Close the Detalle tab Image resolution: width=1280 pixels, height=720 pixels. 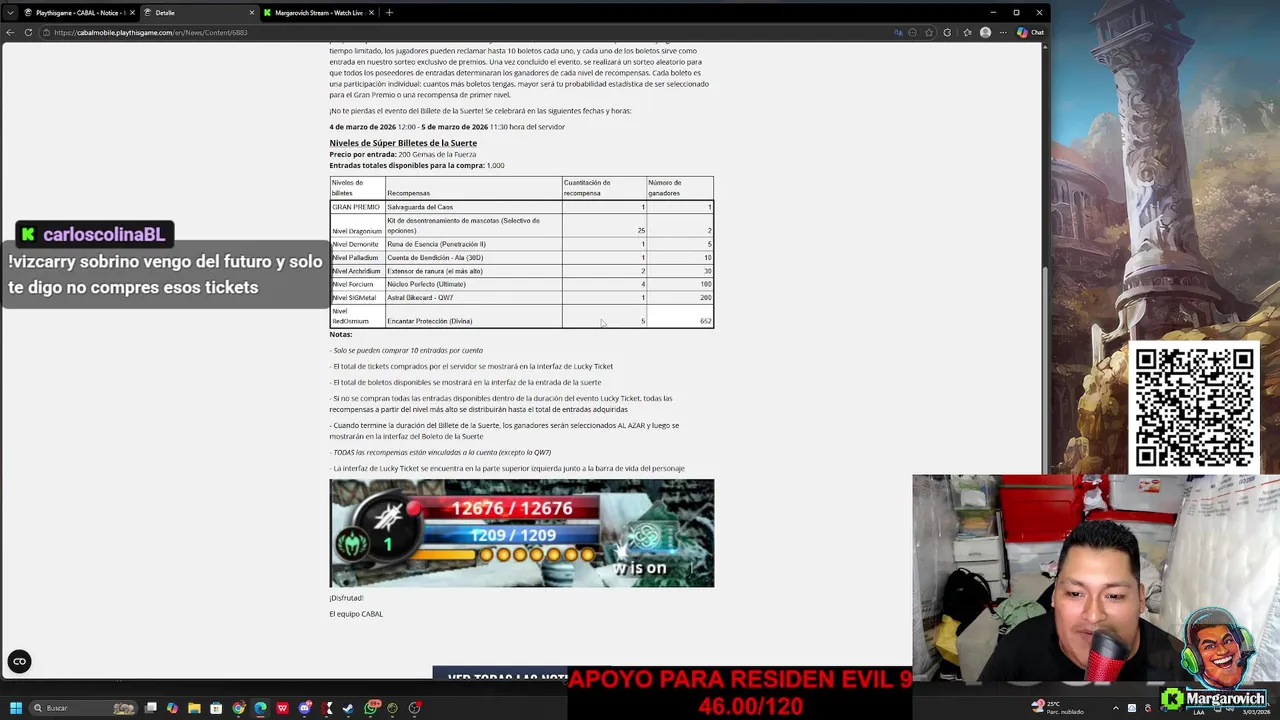click(252, 13)
